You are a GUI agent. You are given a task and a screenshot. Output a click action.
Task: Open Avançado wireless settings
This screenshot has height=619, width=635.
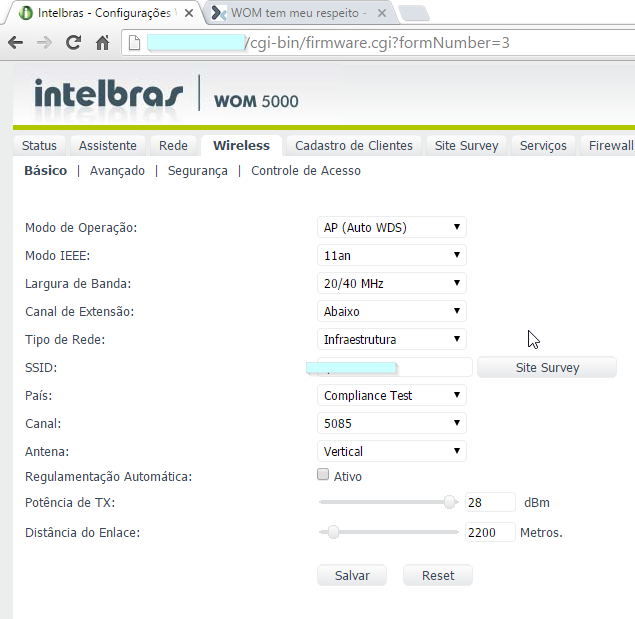tap(117, 171)
